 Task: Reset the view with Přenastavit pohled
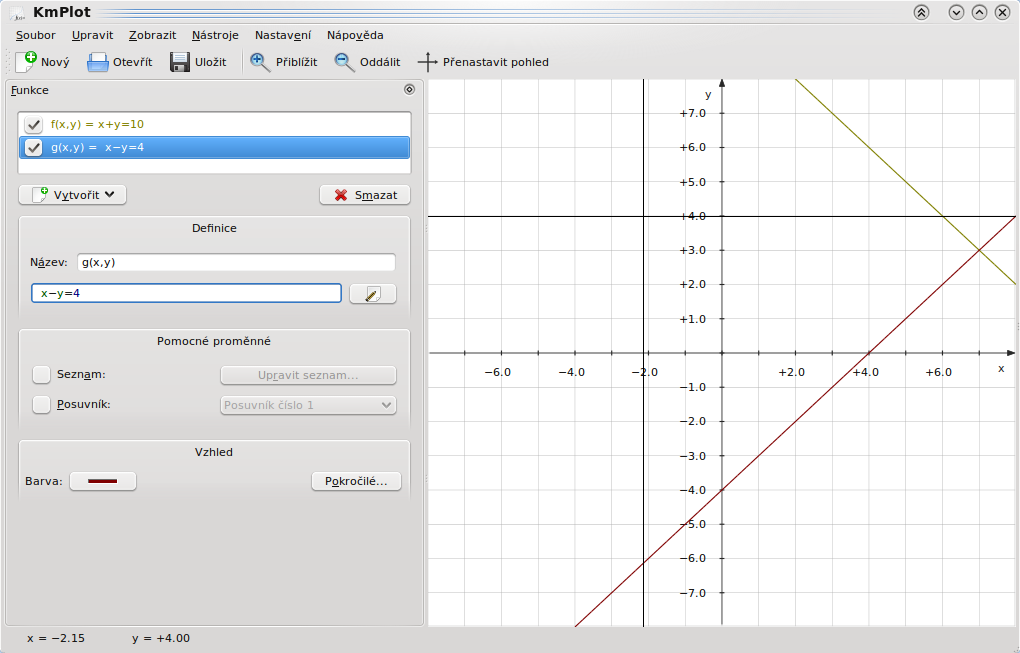tap(483, 62)
